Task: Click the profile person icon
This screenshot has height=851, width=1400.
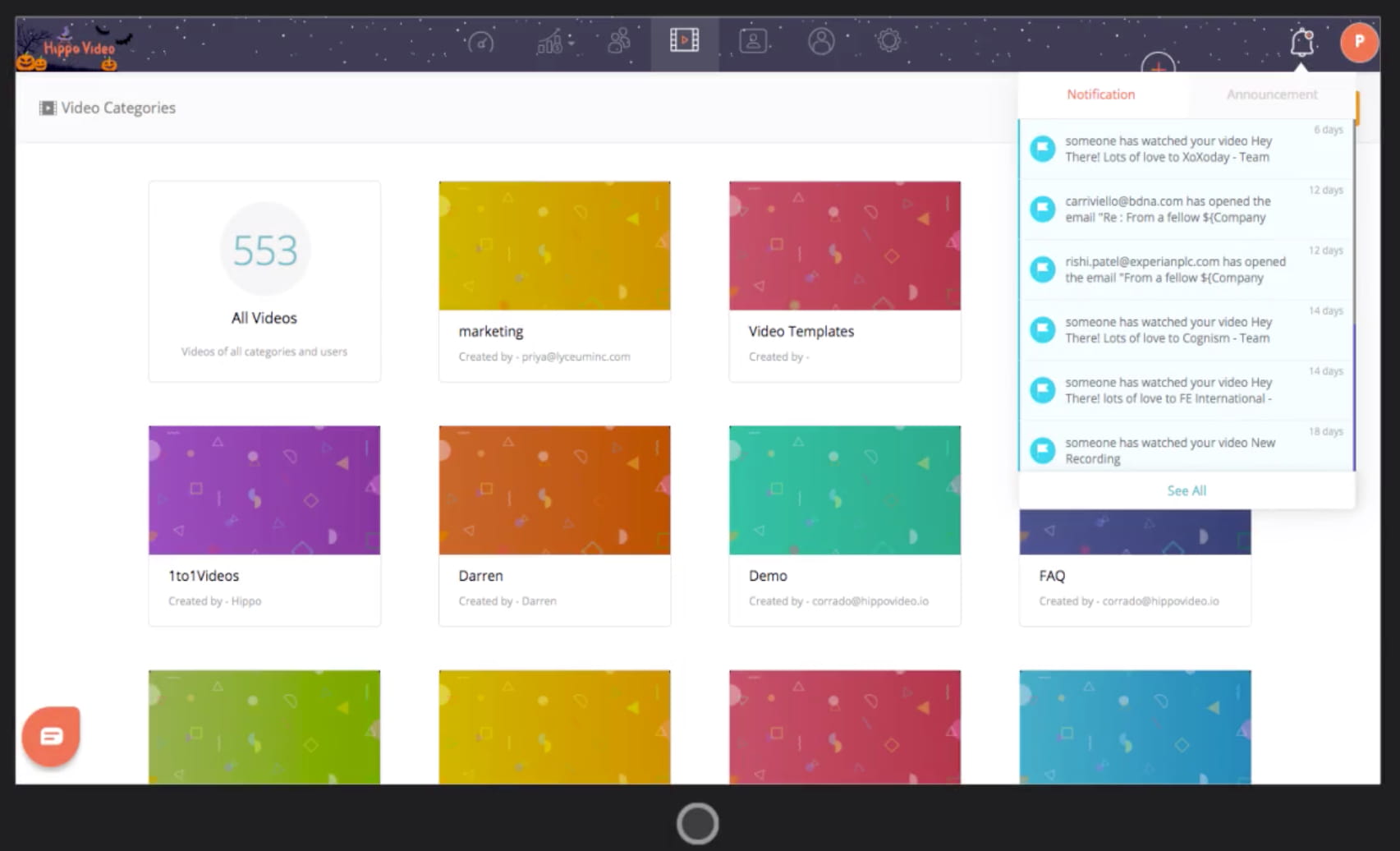Action: coord(821,41)
